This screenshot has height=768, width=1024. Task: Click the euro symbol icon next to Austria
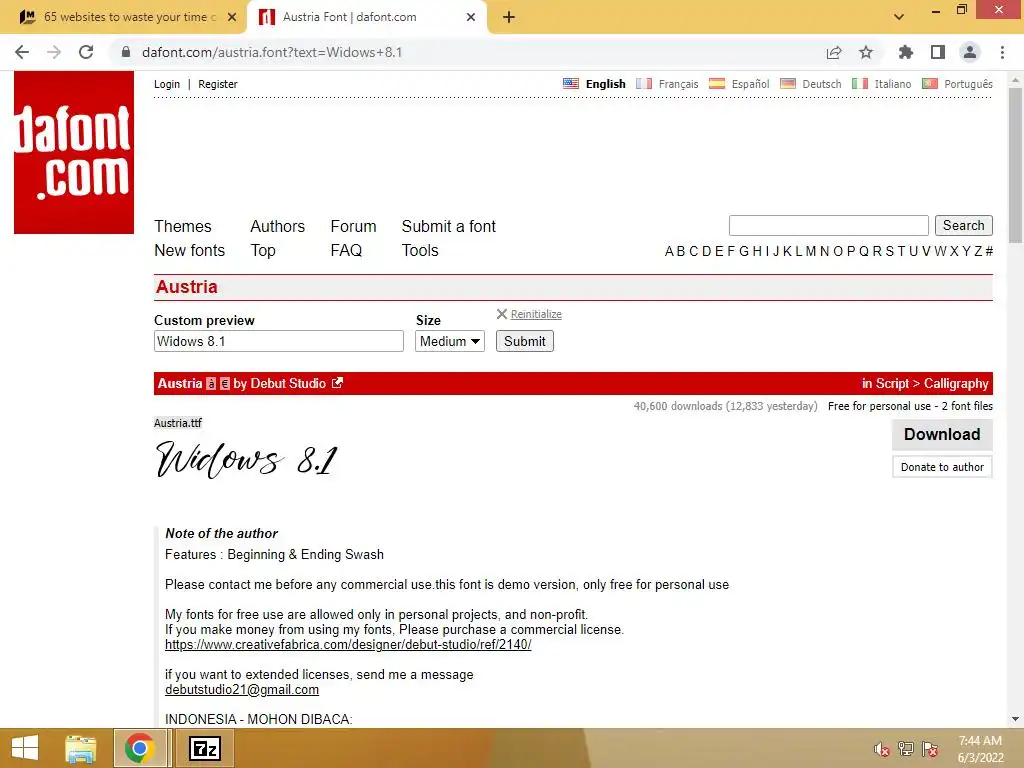click(x=225, y=383)
